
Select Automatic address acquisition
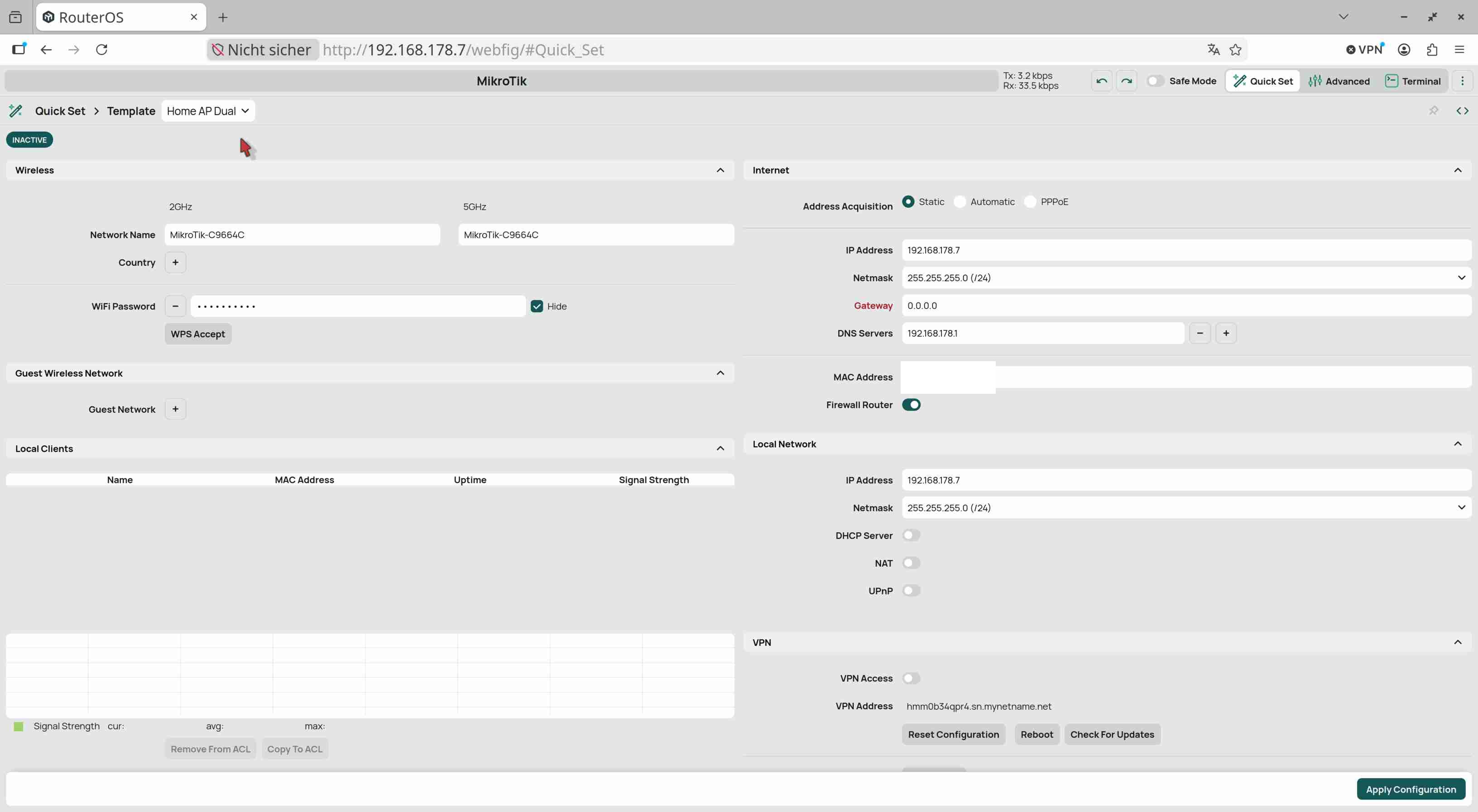[960, 201]
